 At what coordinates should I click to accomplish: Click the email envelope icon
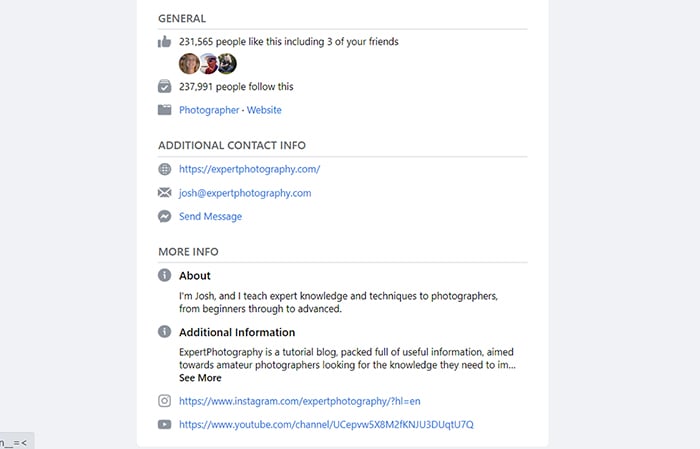click(x=164, y=192)
